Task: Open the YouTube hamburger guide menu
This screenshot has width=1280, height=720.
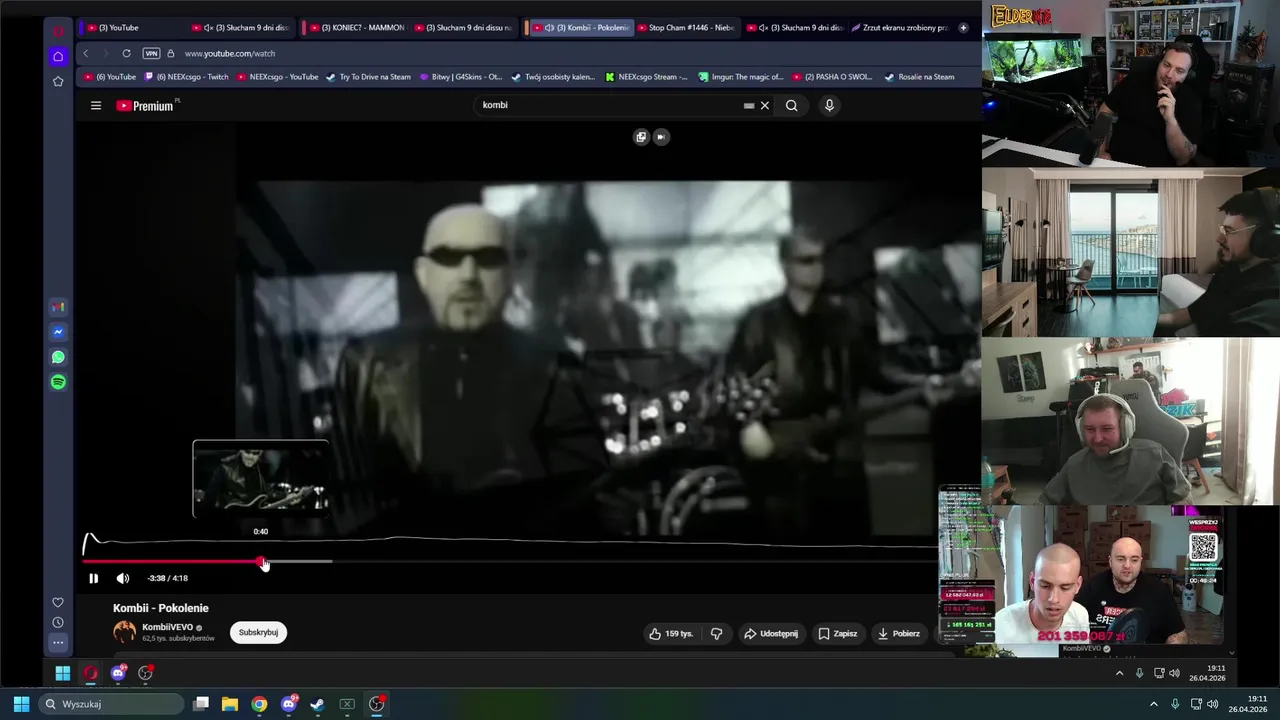Action: click(96, 105)
